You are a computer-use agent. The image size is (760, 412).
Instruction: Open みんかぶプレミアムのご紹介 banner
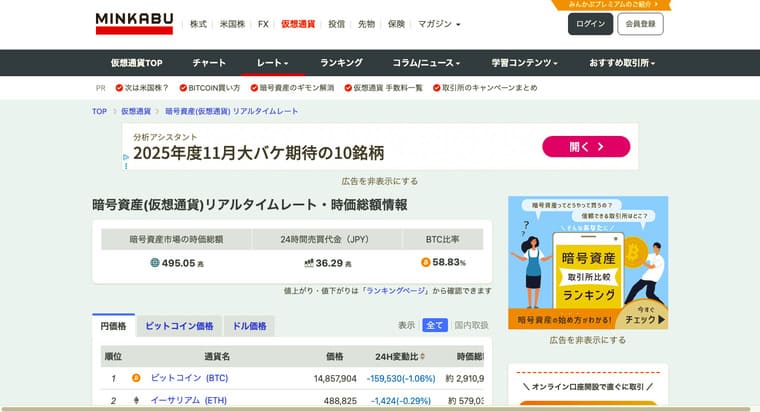tap(613, 4)
